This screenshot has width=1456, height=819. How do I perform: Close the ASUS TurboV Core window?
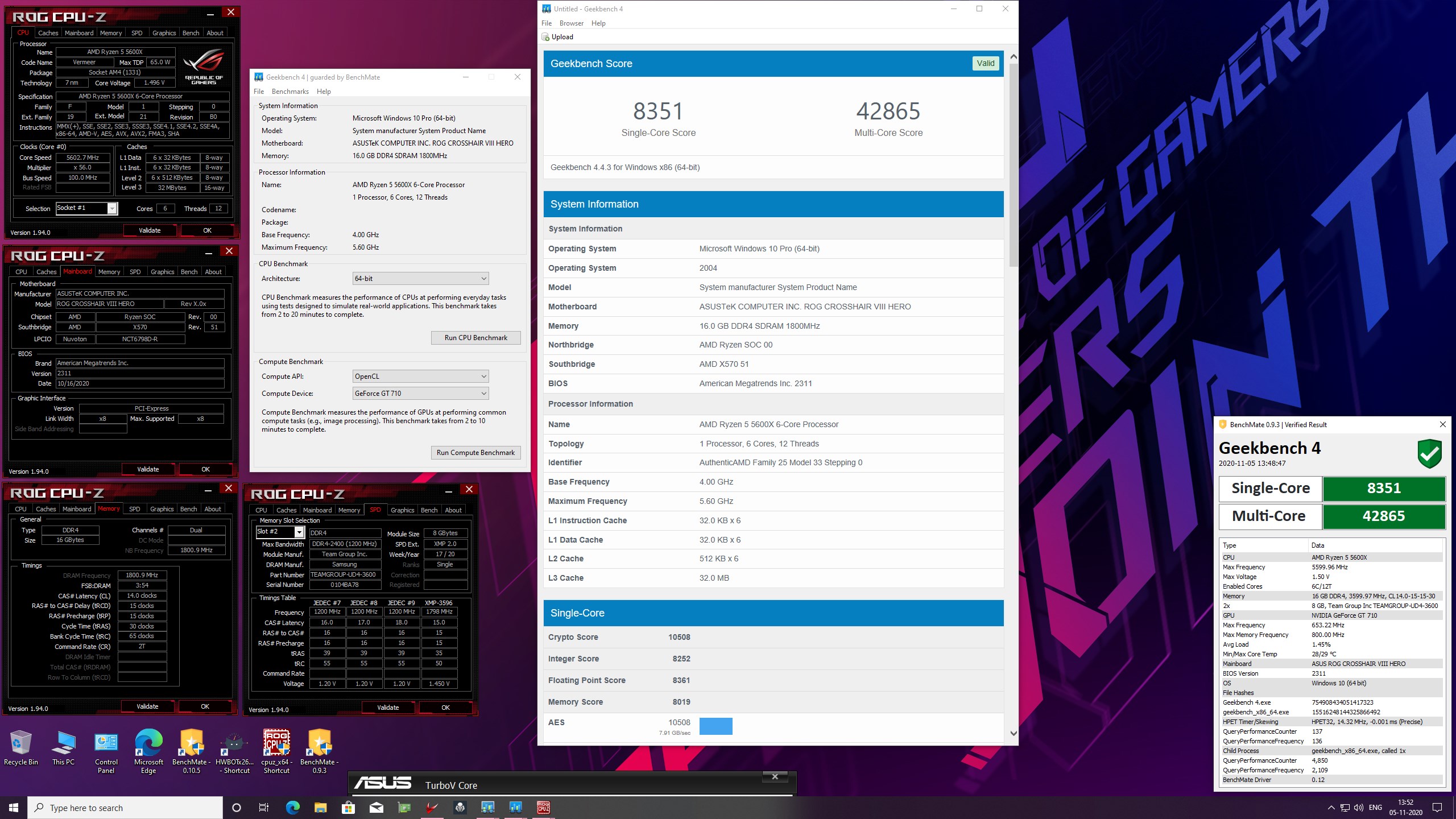click(x=775, y=777)
